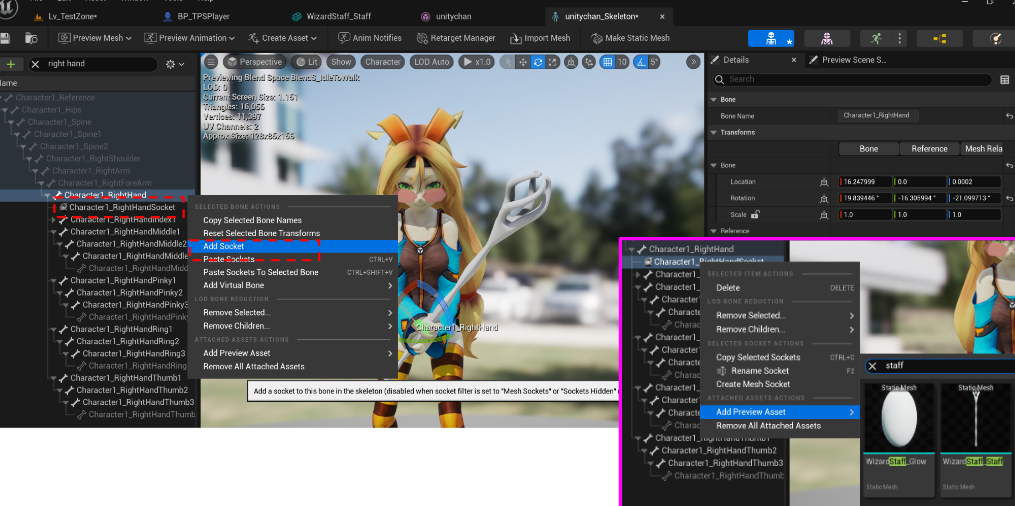The height and width of the screenshot is (506, 1015).
Task: Toggle the surface snapping icon
Action: pos(588,62)
